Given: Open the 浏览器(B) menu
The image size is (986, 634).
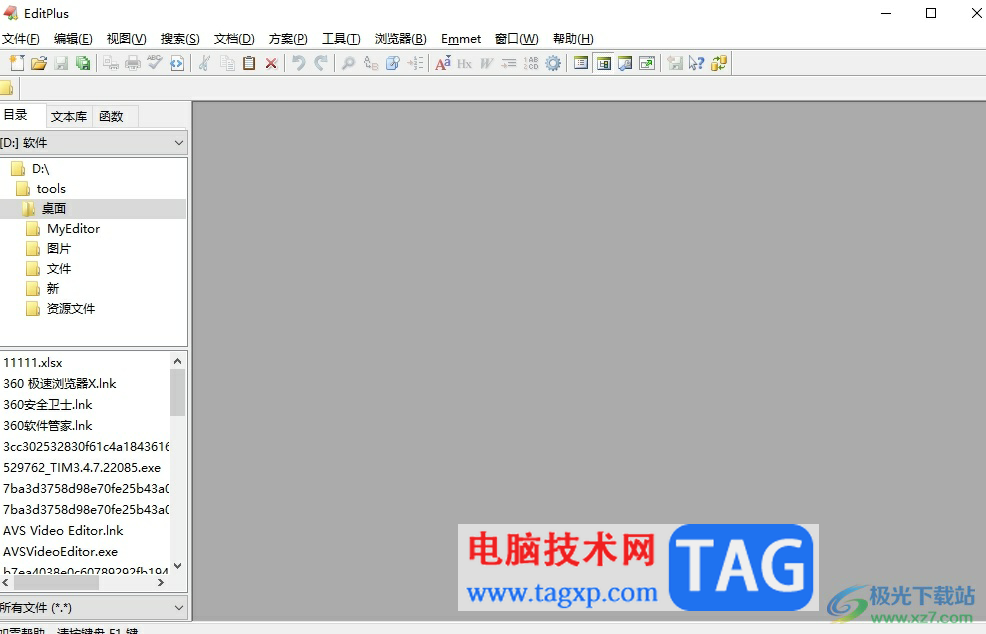Looking at the screenshot, I should pyautogui.click(x=401, y=39).
